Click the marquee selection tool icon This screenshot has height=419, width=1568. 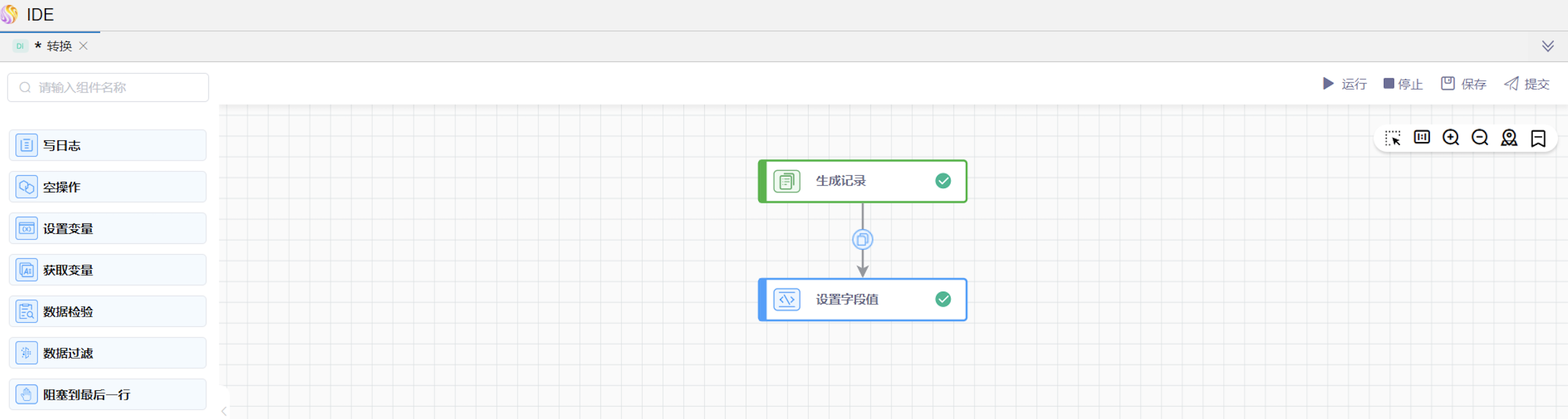click(x=1393, y=138)
